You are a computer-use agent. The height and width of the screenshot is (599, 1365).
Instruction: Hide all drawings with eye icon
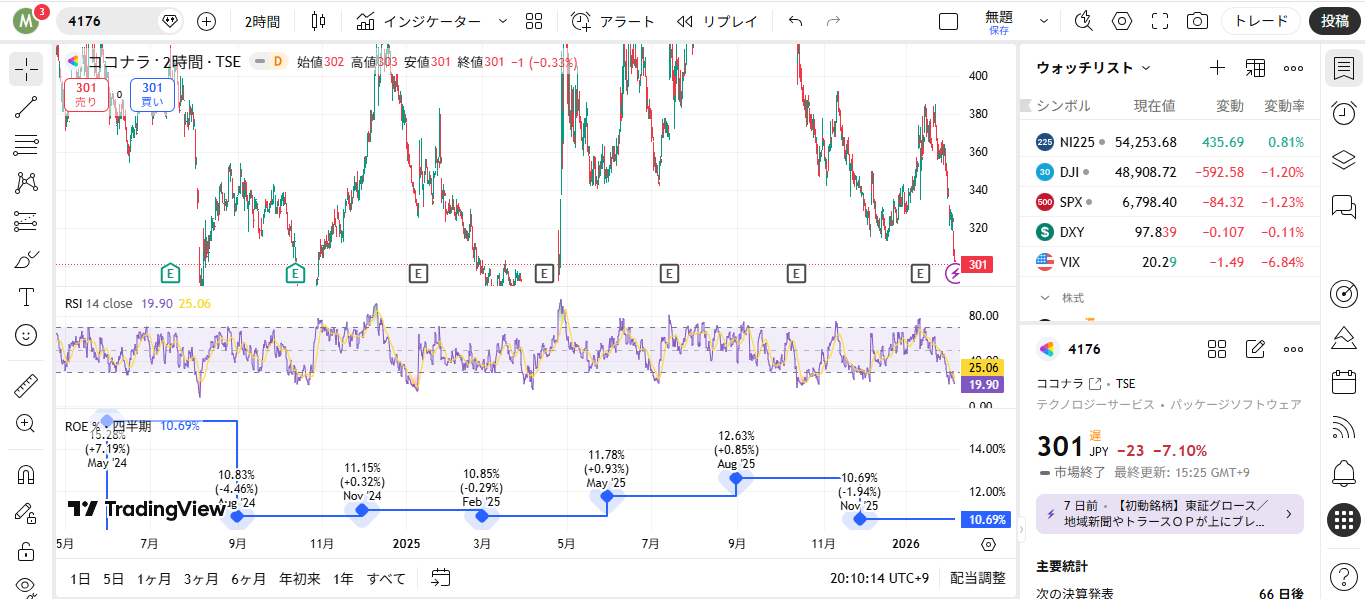coord(26,586)
